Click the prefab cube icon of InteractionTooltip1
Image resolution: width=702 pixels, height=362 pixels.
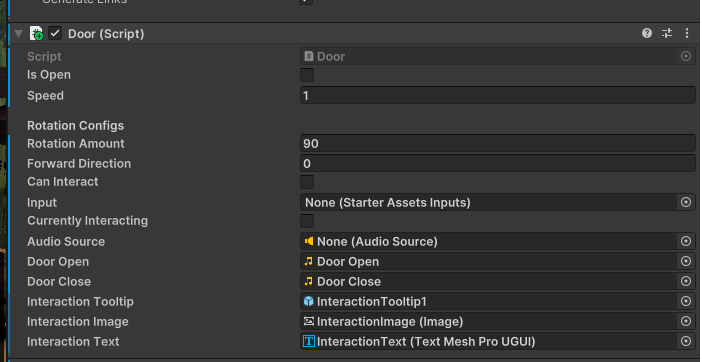coord(309,301)
